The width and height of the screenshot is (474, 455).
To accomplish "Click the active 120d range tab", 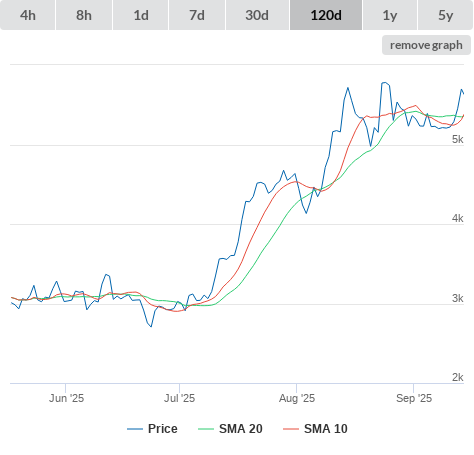I will coord(326,15).
